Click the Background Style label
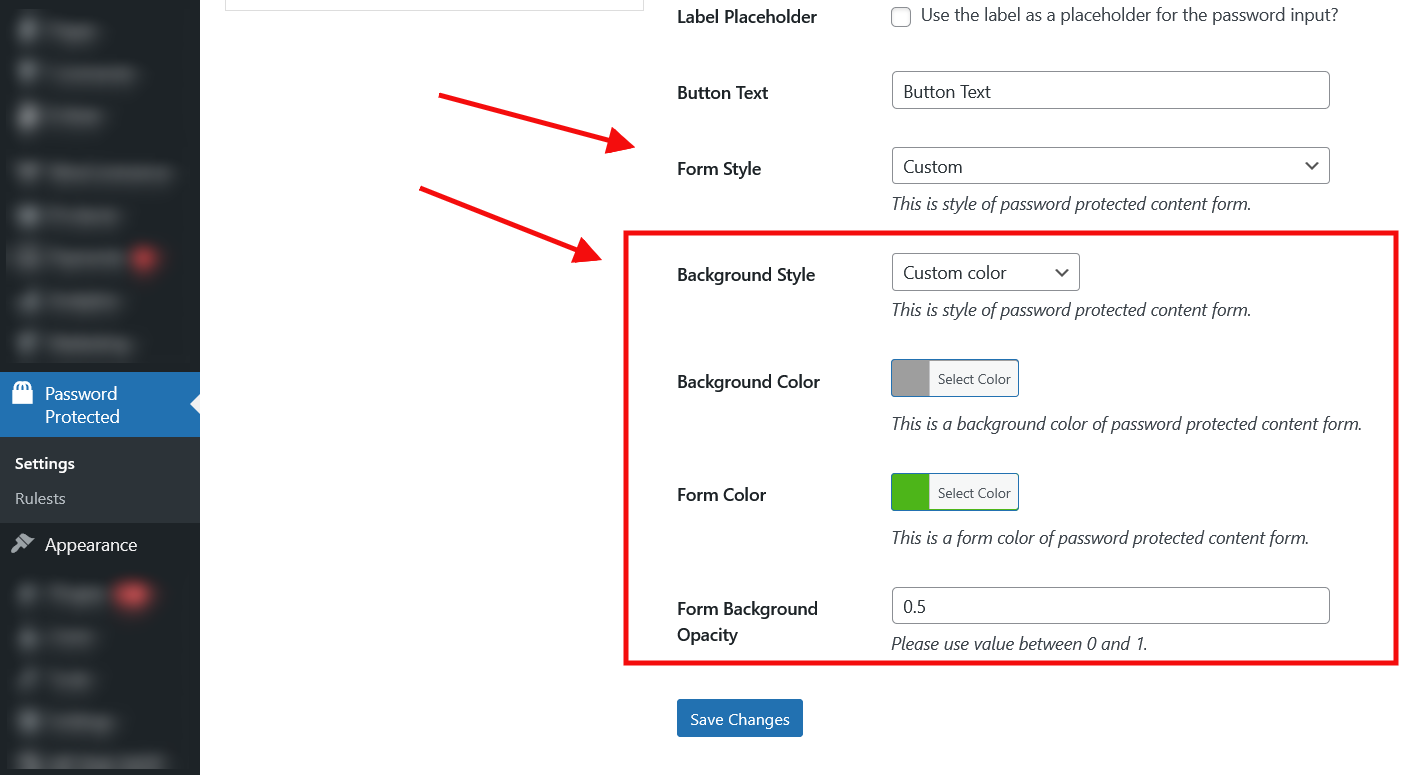 pyautogui.click(x=746, y=275)
